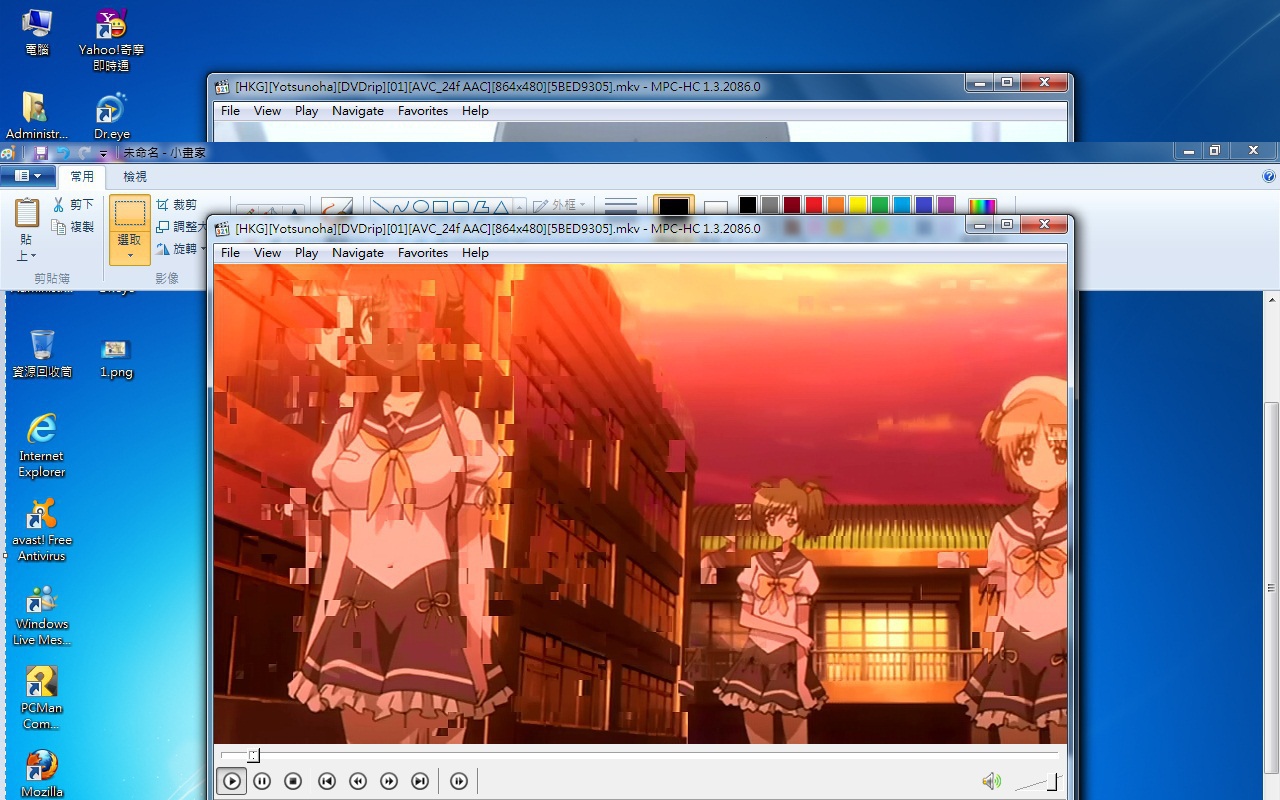Switch to the 檢視 tab in Paint
The image size is (1280, 800).
(x=135, y=177)
